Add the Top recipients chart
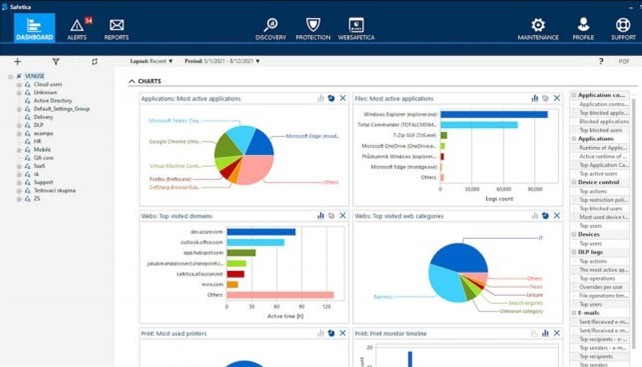The height and width of the screenshot is (367, 642). 596,356
